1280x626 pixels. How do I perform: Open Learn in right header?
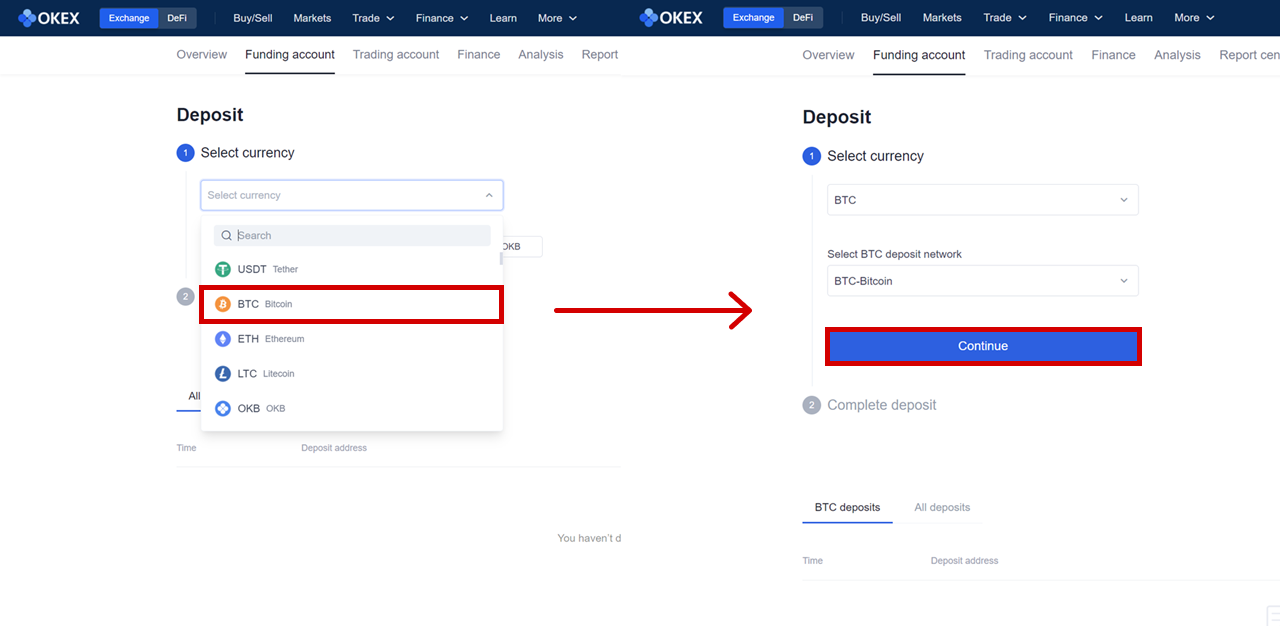pyautogui.click(x=1138, y=18)
